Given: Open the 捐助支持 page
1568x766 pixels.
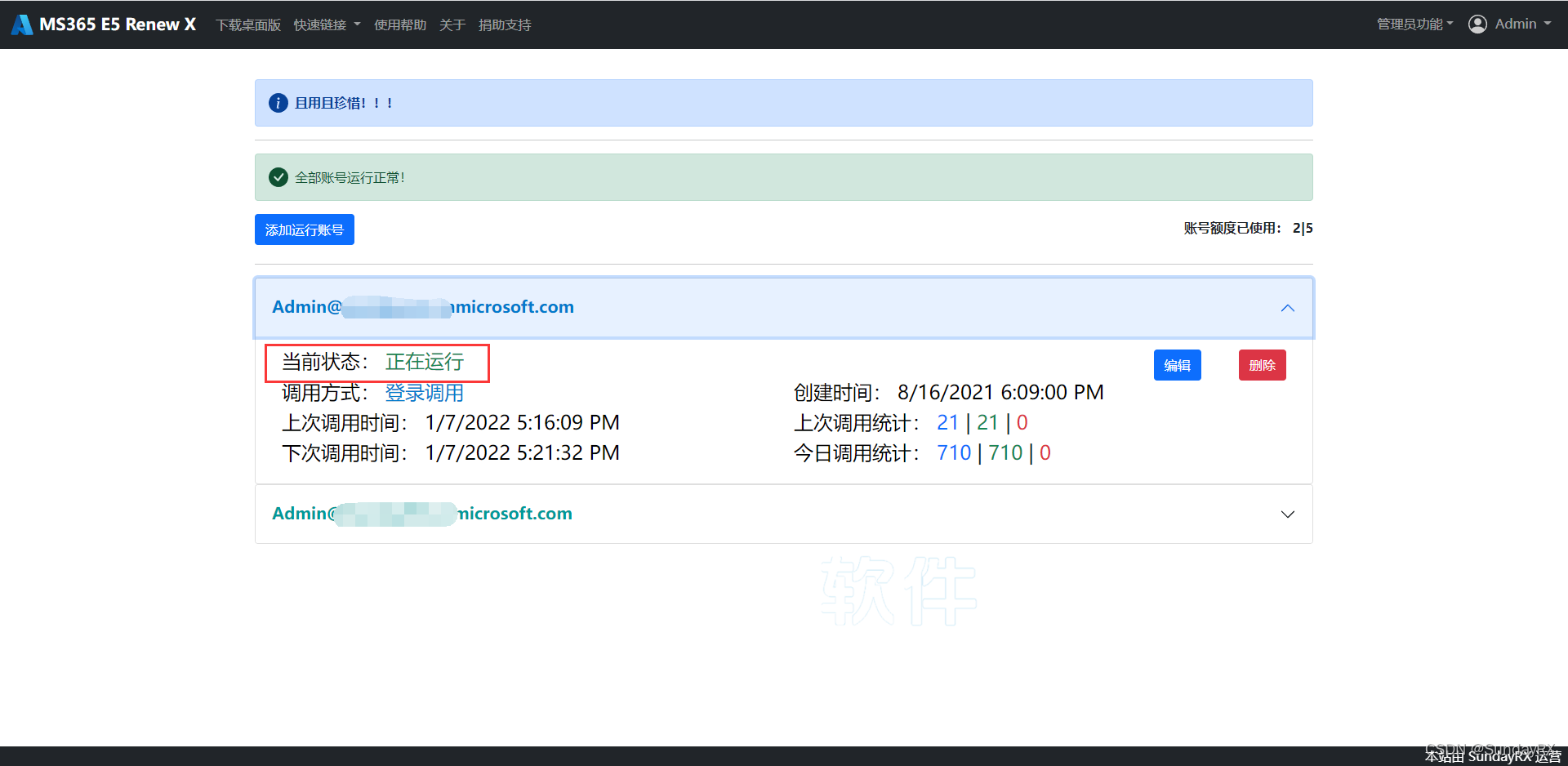Looking at the screenshot, I should tap(505, 25).
